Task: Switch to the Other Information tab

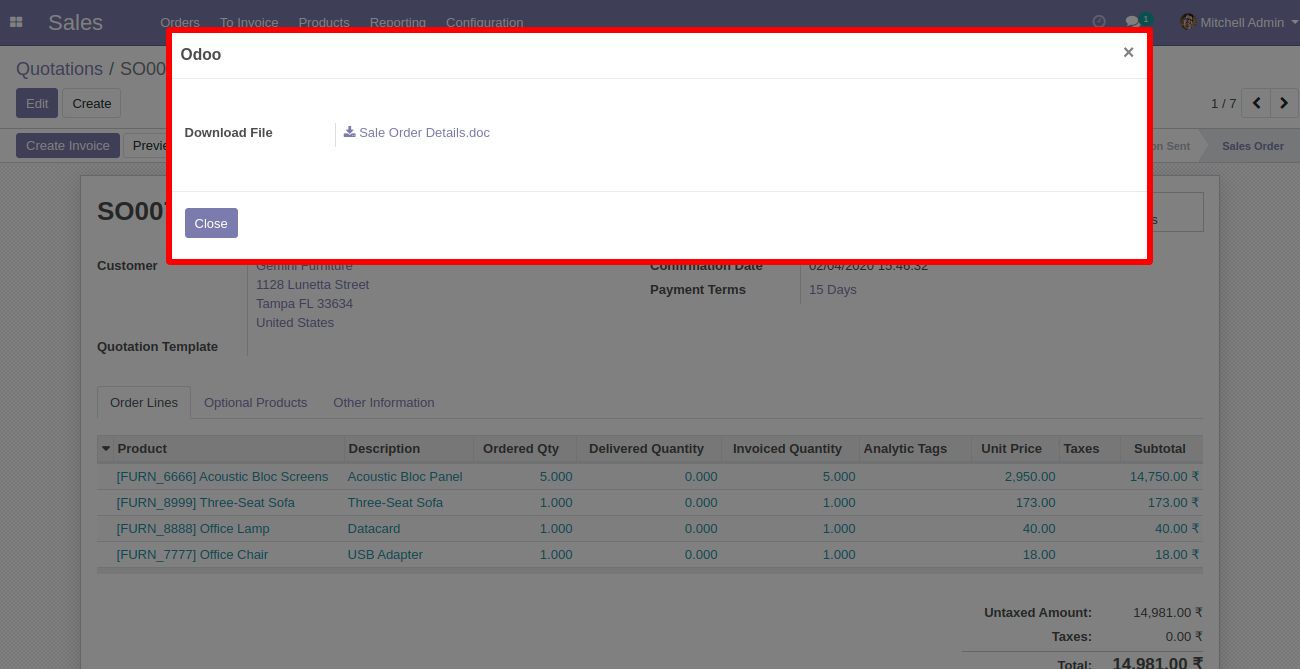Action: (384, 402)
